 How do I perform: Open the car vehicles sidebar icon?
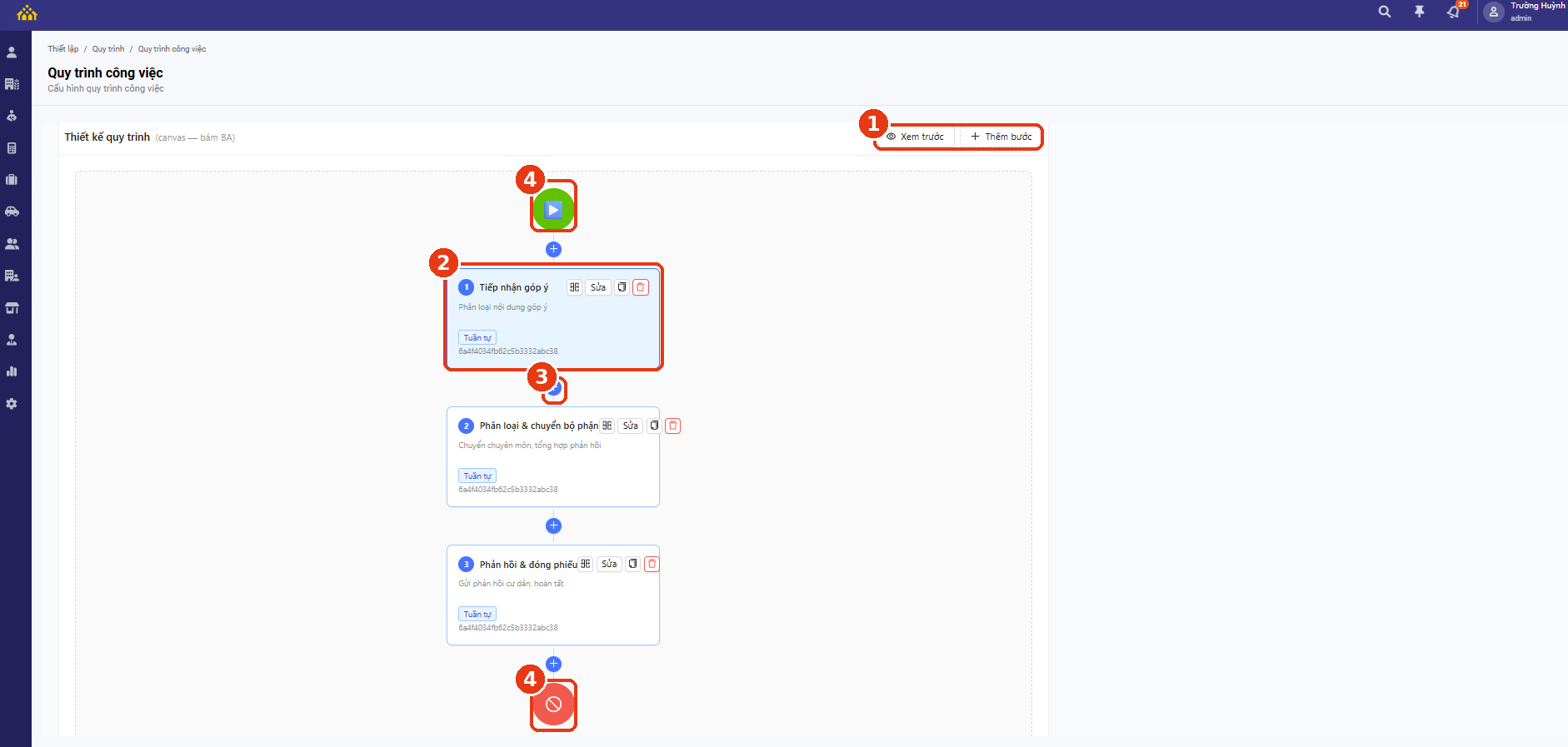(12, 212)
